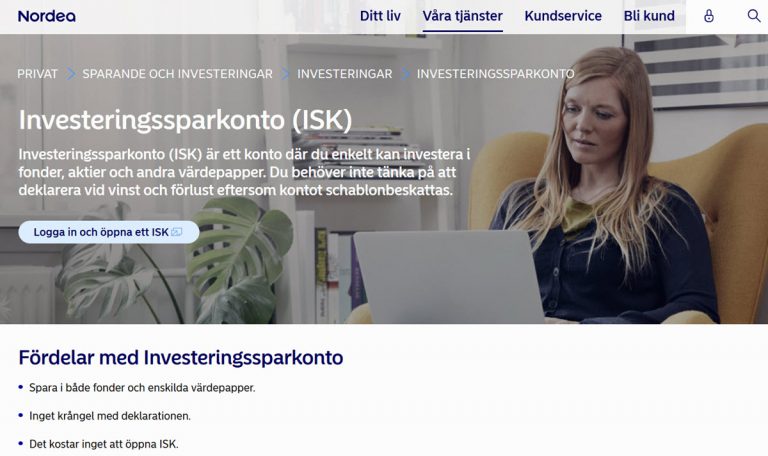
Task: Open the Våra tjänster menu
Action: click(x=462, y=16)
